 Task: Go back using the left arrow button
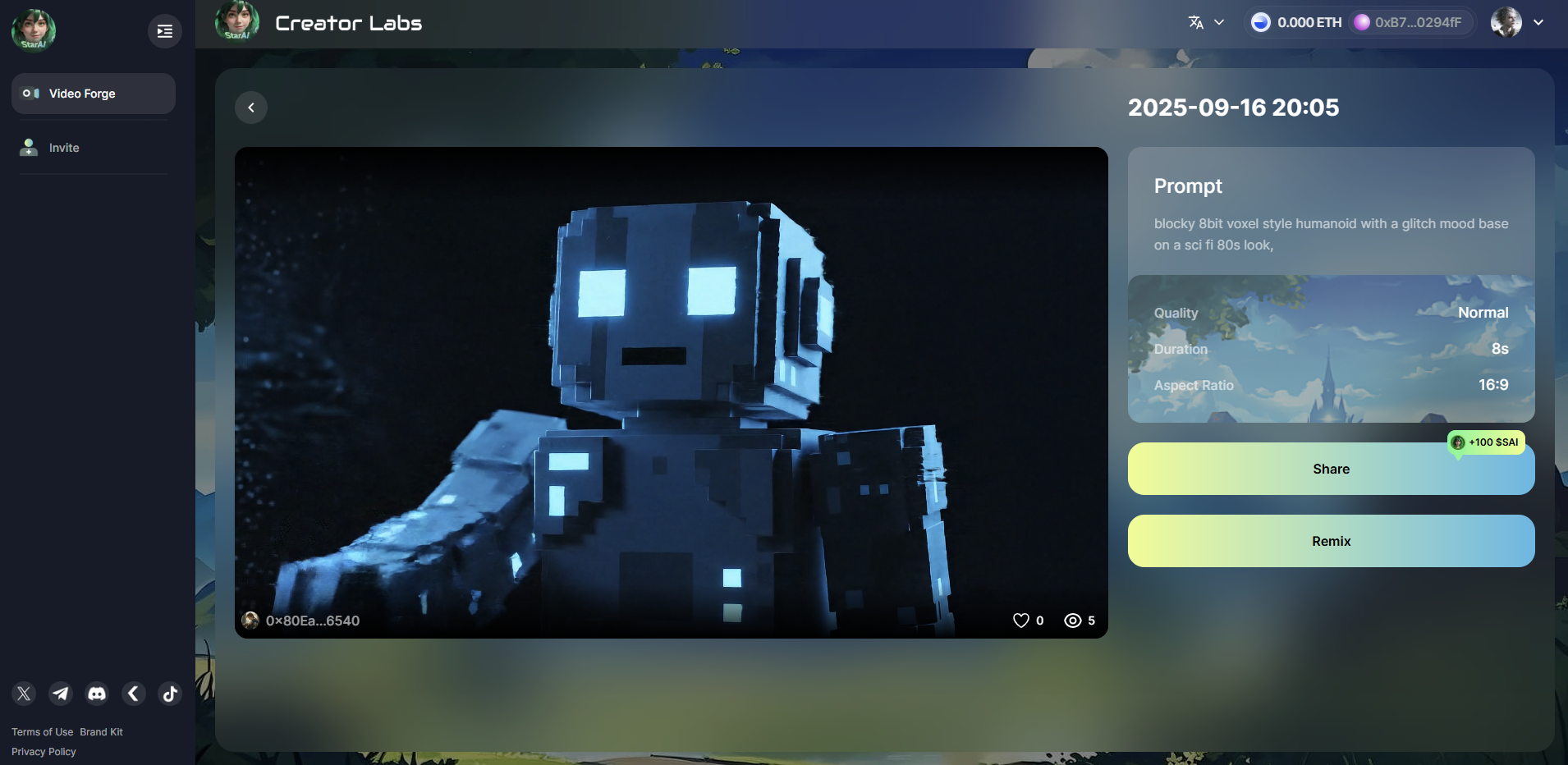pos(251,108)
